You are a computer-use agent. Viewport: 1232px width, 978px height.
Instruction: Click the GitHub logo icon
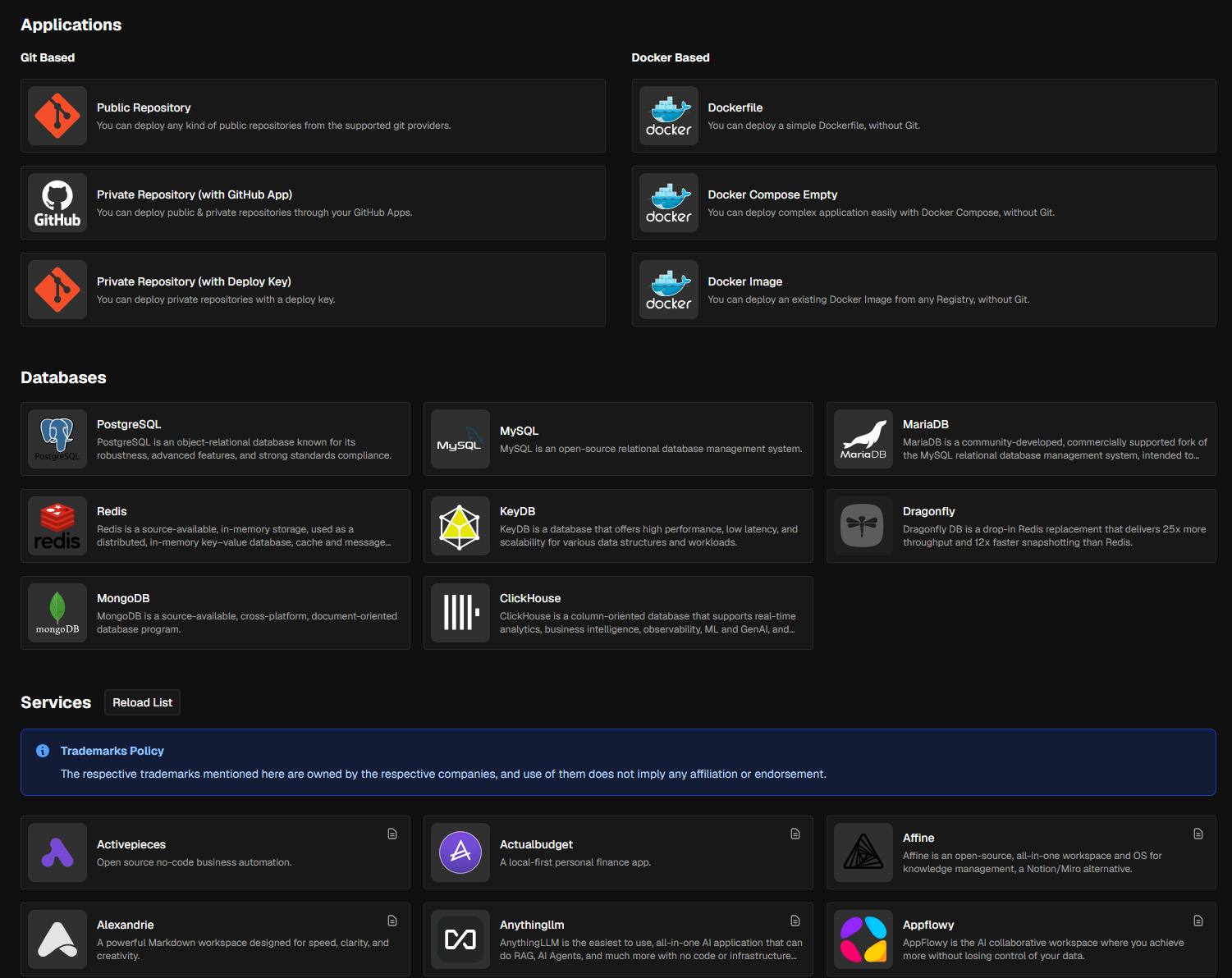click(x=57, y=203)
